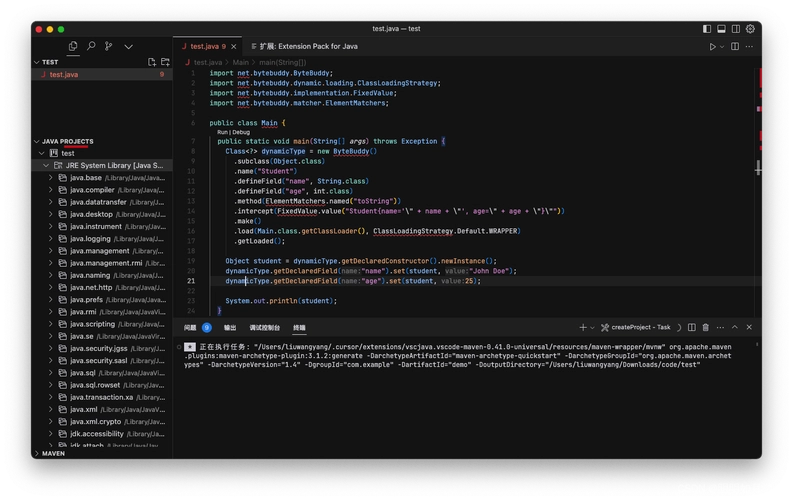Click Main in the breadcrumb path
Screen dimensions: 793x500
[241, 62]
